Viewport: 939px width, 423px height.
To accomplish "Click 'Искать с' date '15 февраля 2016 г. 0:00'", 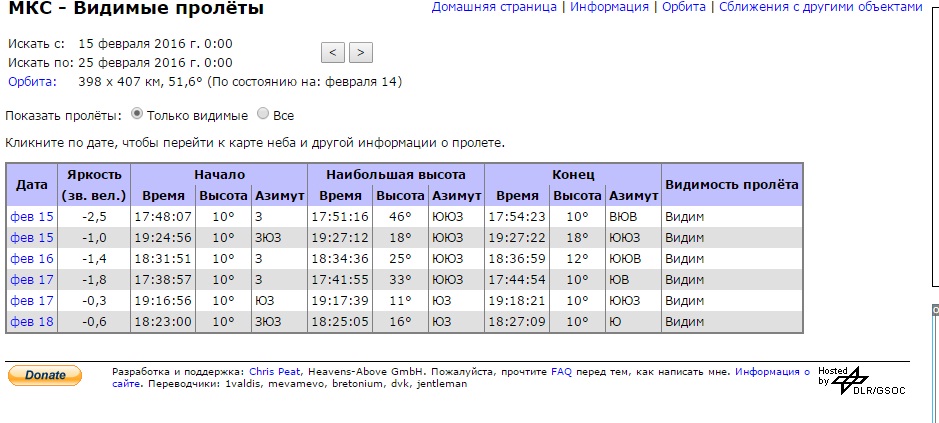I will click(155, 44).
